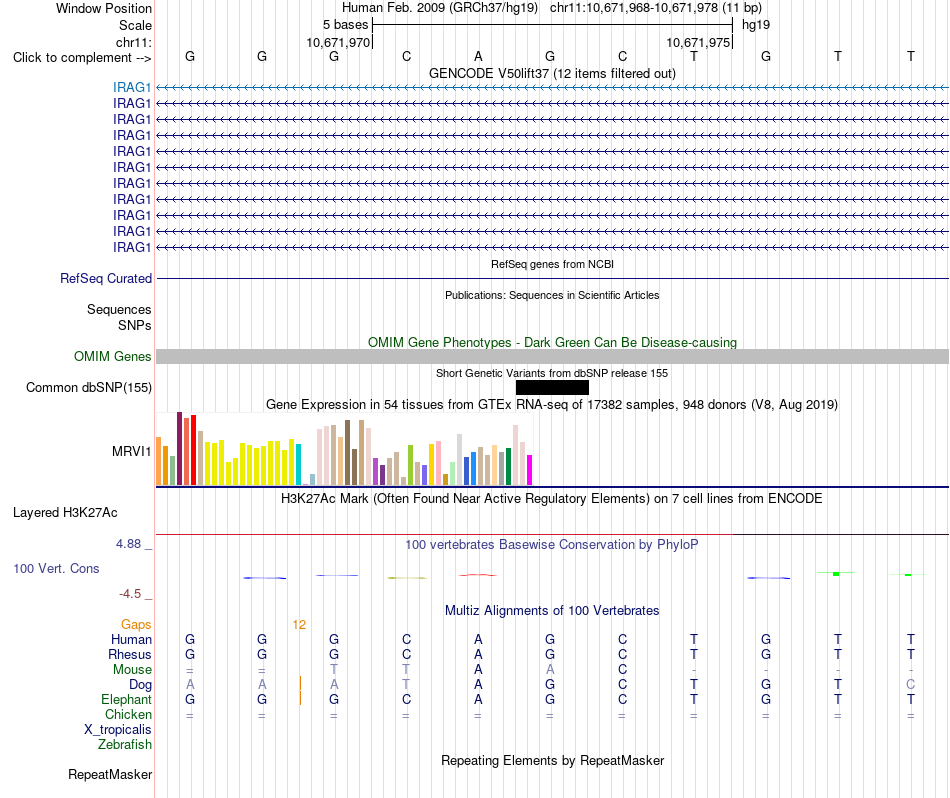Click the orange Gaps label
Screen dimensions: 950x798
pyautogui.click(x=136, y=624)
